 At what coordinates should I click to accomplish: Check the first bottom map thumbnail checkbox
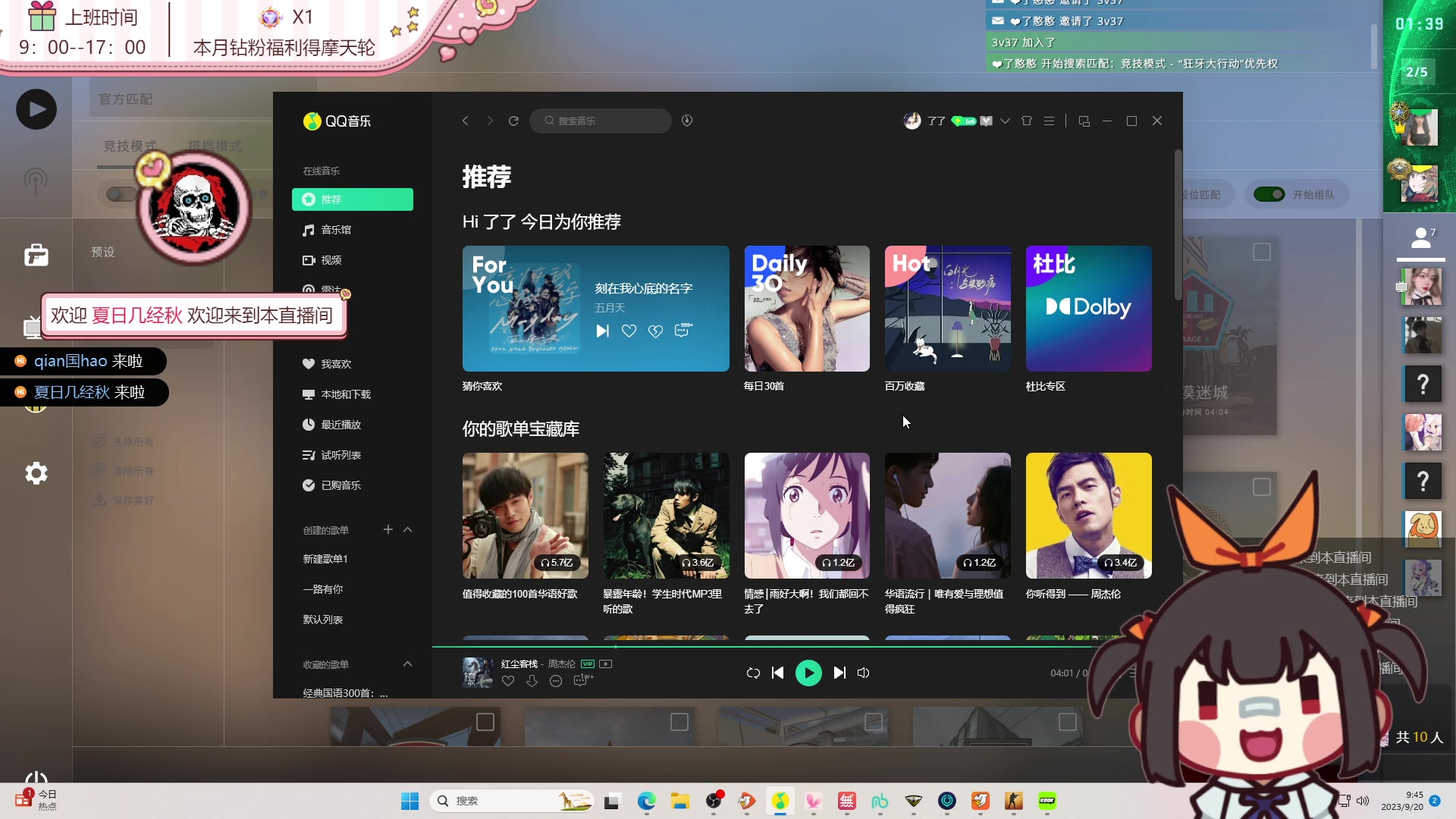point(485,722)
